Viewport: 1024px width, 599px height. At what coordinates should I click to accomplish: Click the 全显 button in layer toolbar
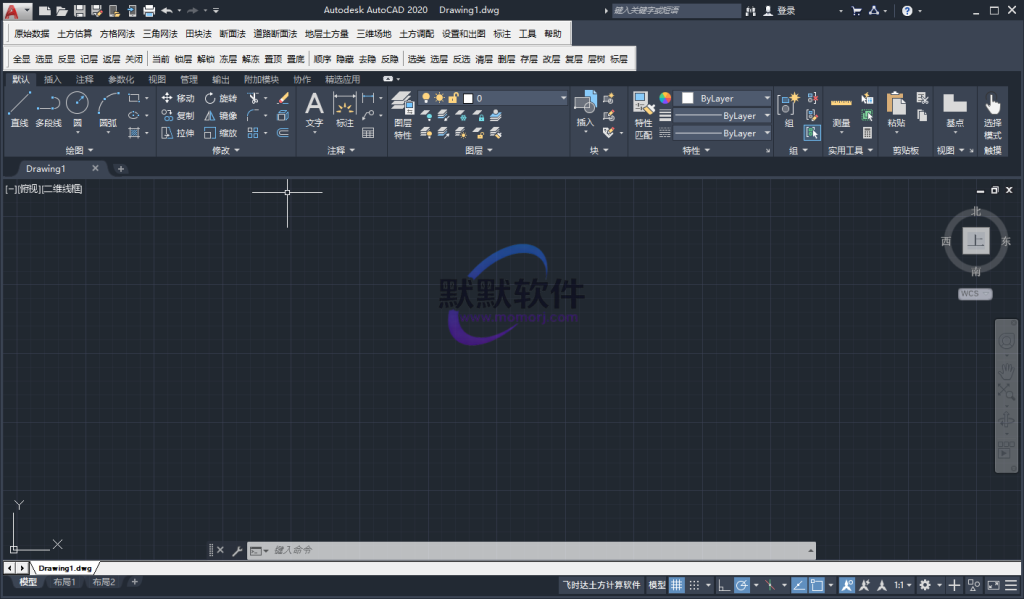22,59
